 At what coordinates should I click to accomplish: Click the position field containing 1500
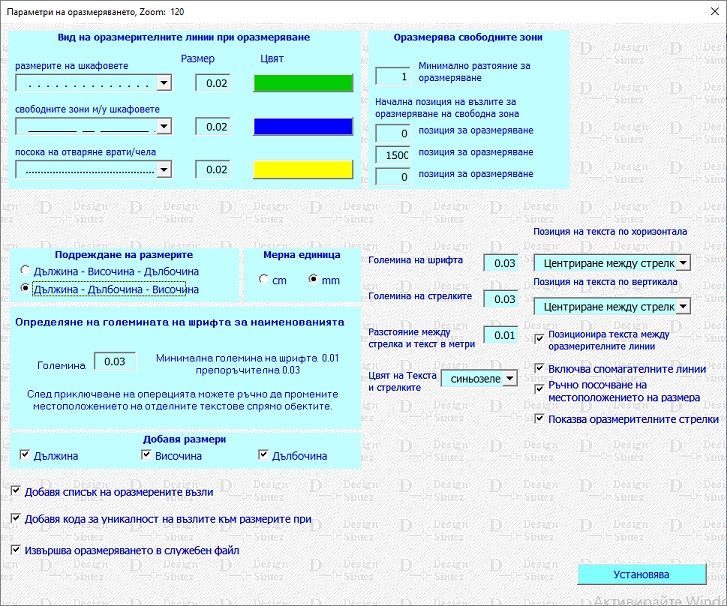coord(393,155)
